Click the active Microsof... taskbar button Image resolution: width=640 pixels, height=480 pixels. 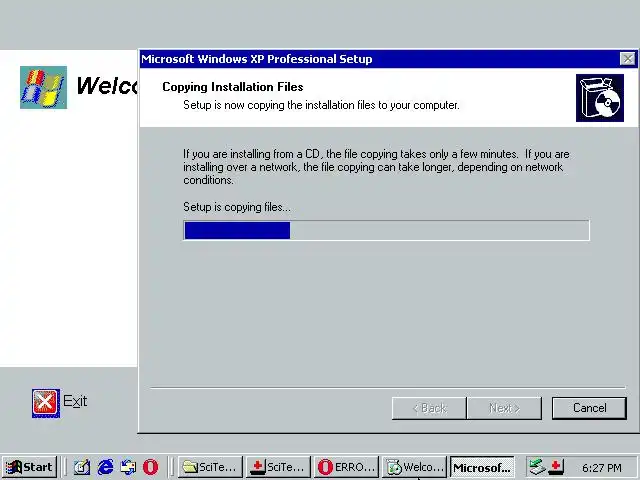(482, 467)
